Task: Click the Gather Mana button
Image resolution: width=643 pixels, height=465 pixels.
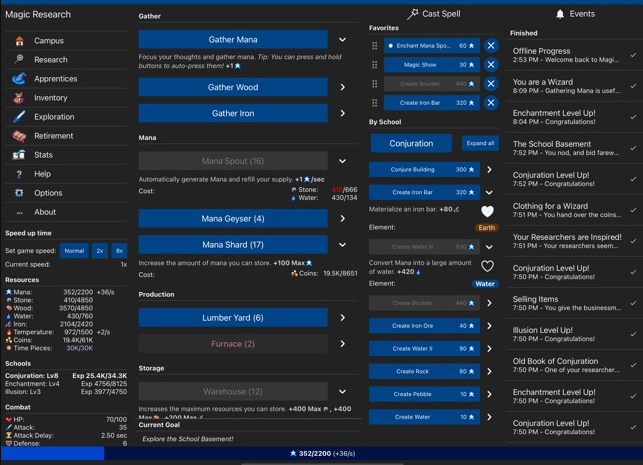Action: (x=233, y=40)
